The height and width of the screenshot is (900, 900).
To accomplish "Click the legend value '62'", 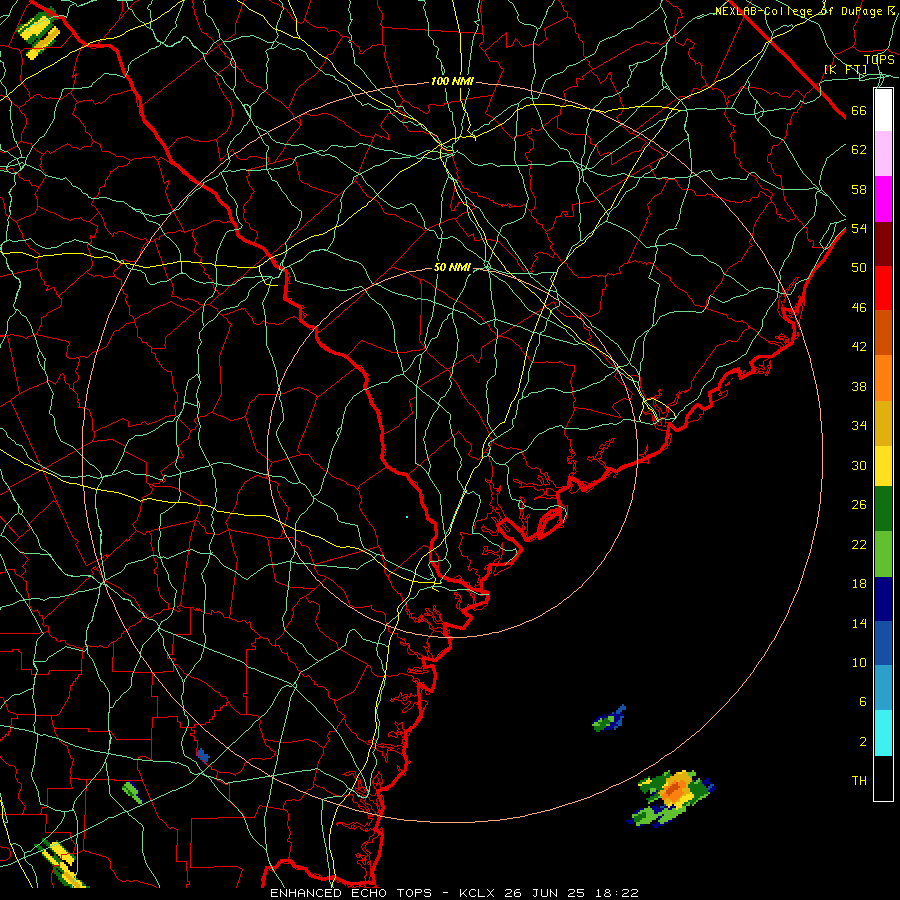I will coord(859,150).
